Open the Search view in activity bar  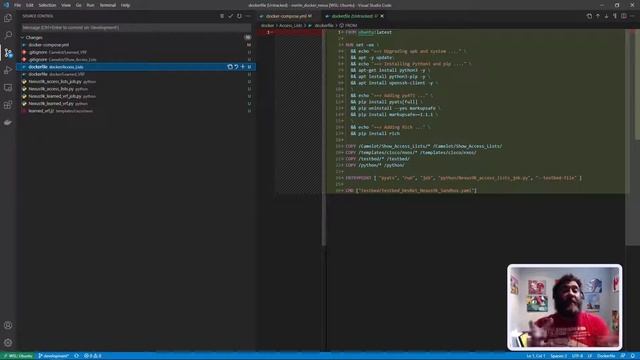pyautogui.click(x=8, y=35)
